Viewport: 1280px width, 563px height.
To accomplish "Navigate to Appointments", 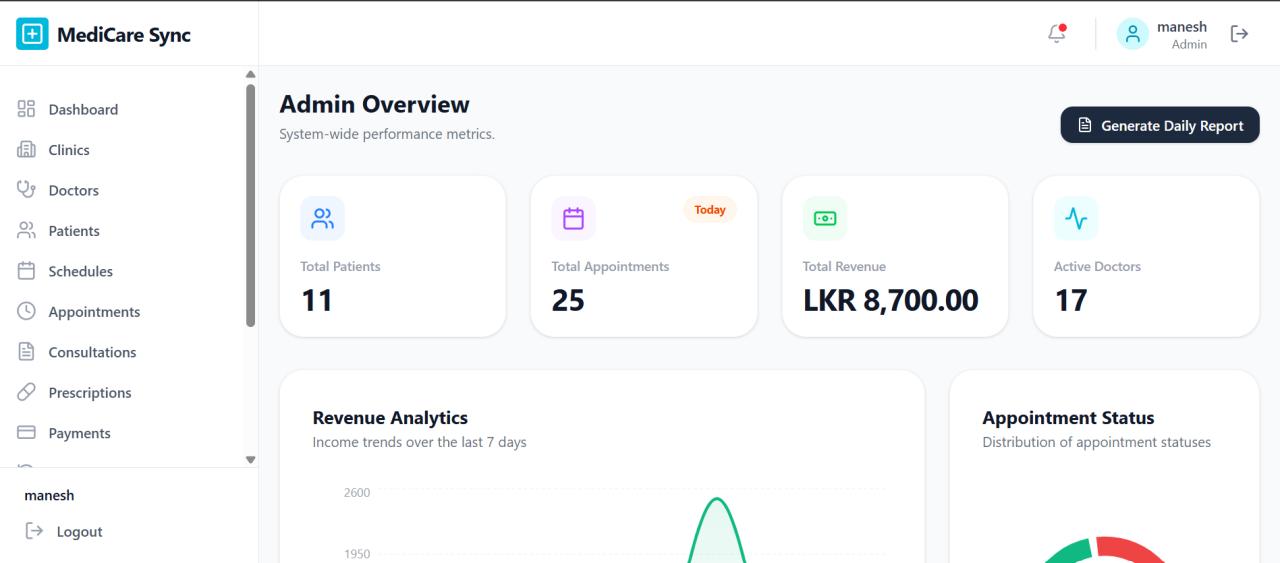I will (x=94, y=312).
